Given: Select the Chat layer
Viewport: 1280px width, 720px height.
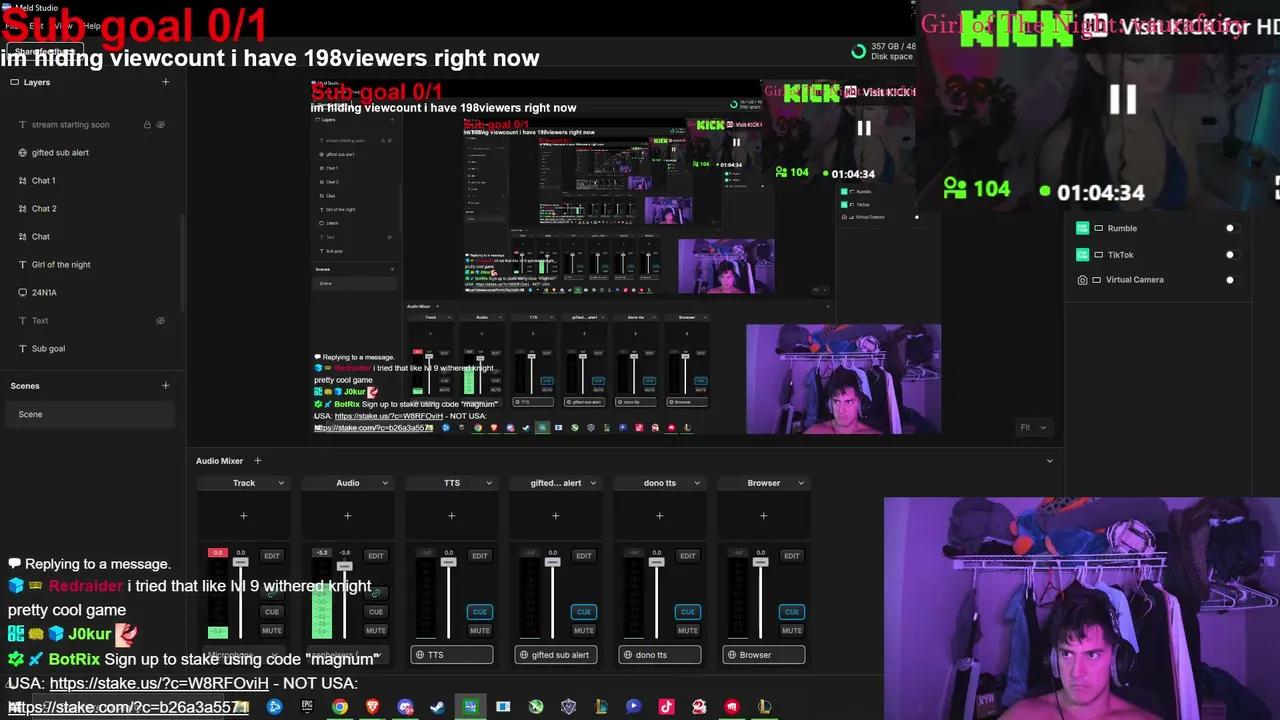Looking at the screenshot, I should [x=91, y=237].
